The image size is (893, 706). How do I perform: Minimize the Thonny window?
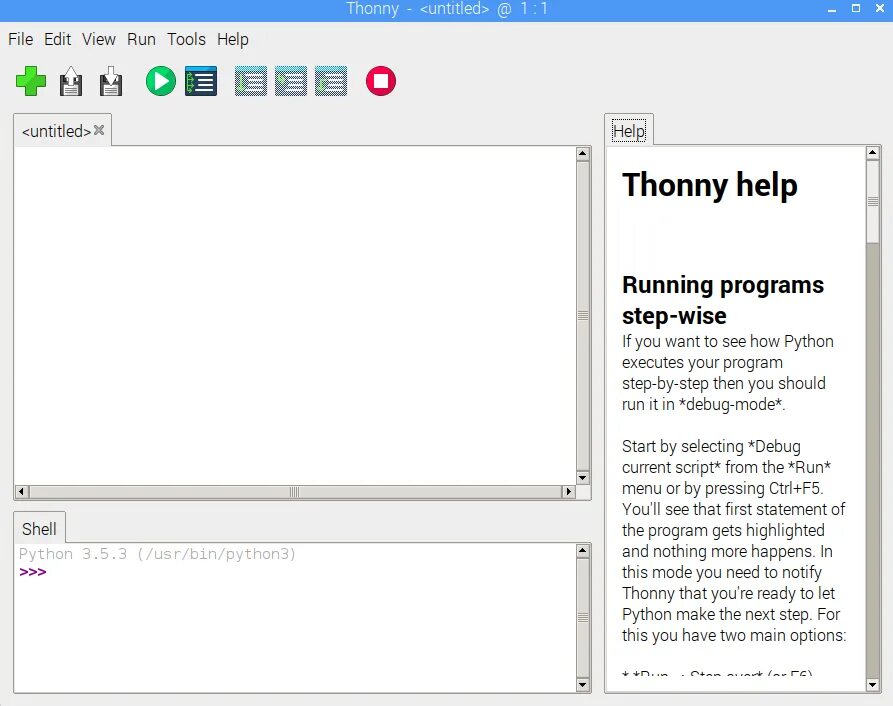pyautogui.click(x=832, y=9)
